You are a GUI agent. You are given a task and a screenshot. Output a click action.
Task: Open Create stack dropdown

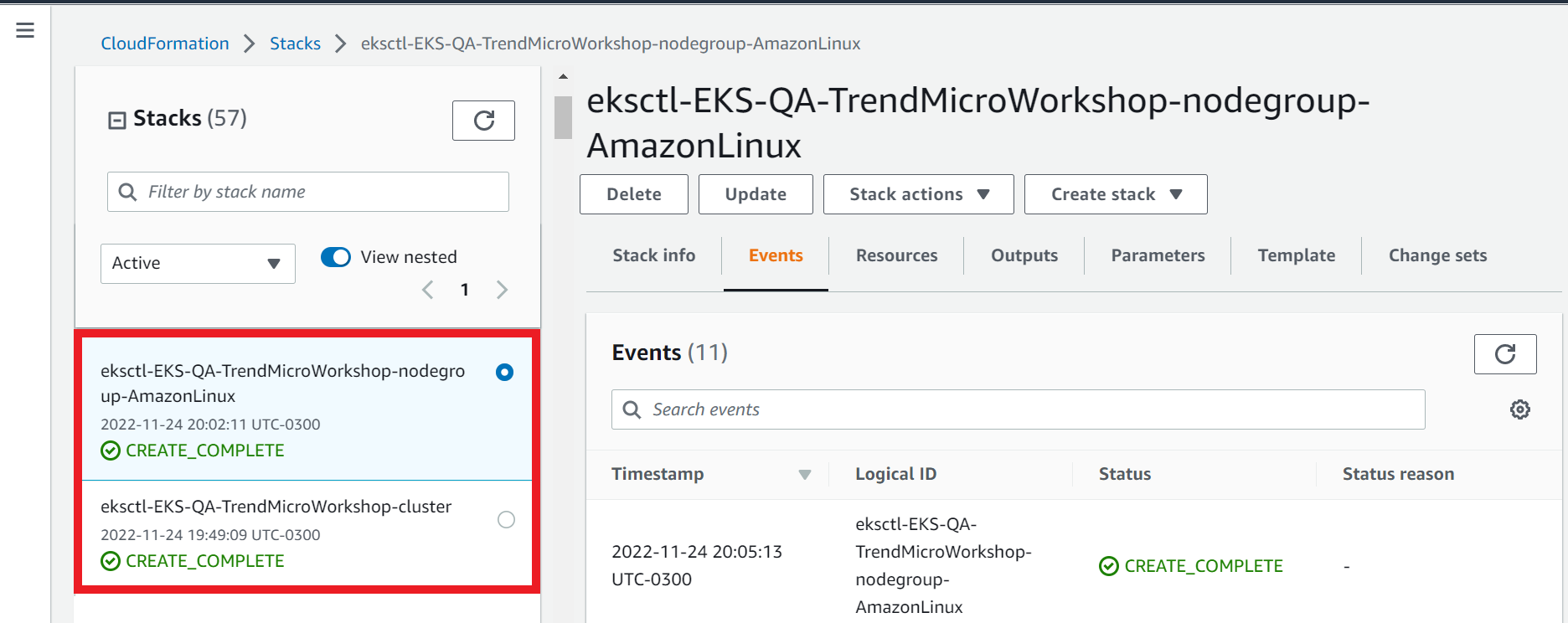1116,194
